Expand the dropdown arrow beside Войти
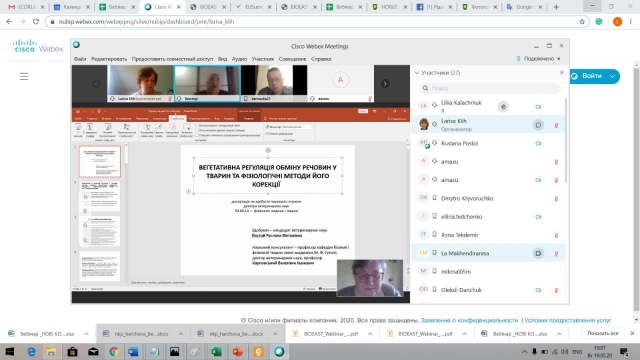Image resolution: width=640 pixels, height=360 pixels. click(613, 76)
